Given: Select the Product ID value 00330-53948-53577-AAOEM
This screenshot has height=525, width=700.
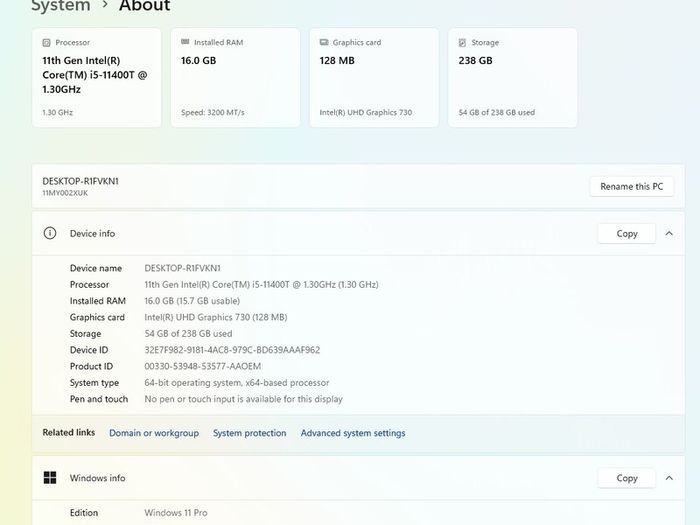Looking at the screenshot, I should tap(203, 367).
